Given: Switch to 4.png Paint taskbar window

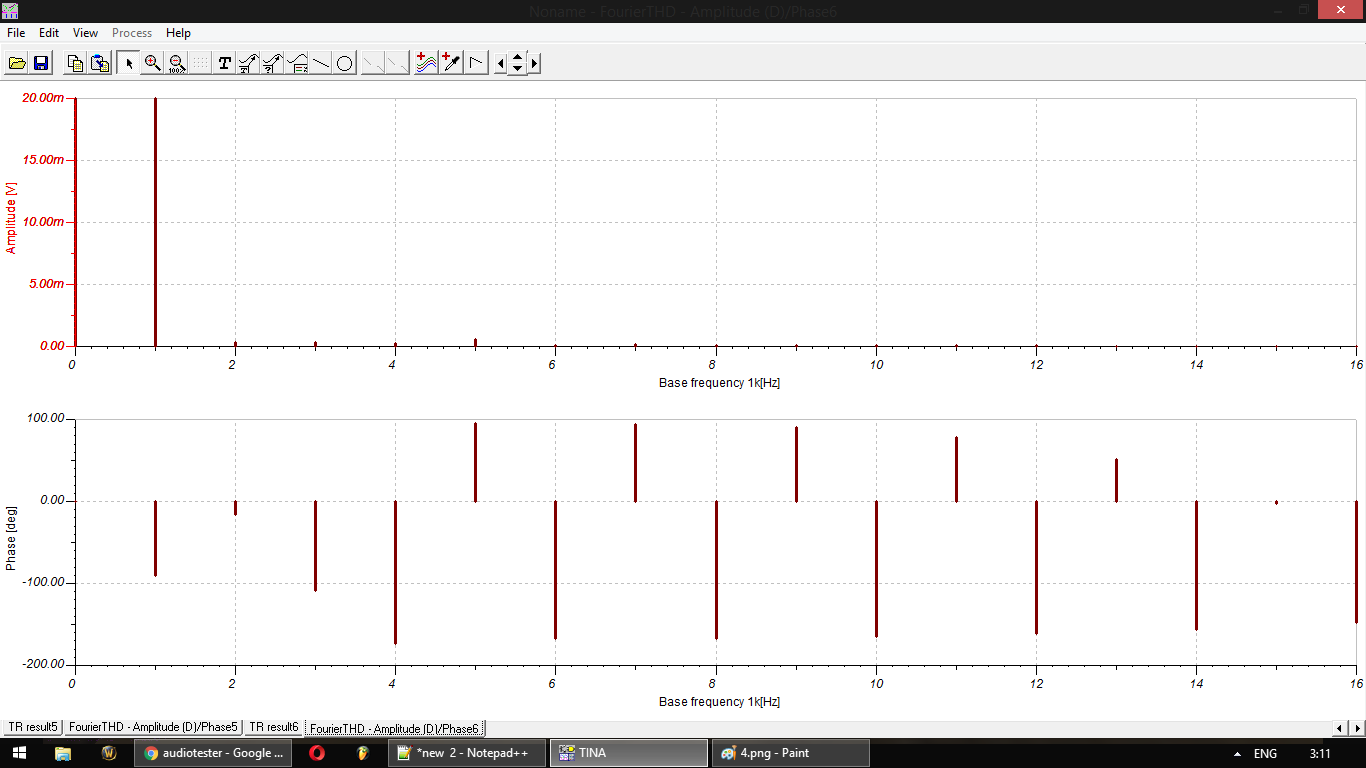Looking at the screenshot, I should [x=789, y=753].
